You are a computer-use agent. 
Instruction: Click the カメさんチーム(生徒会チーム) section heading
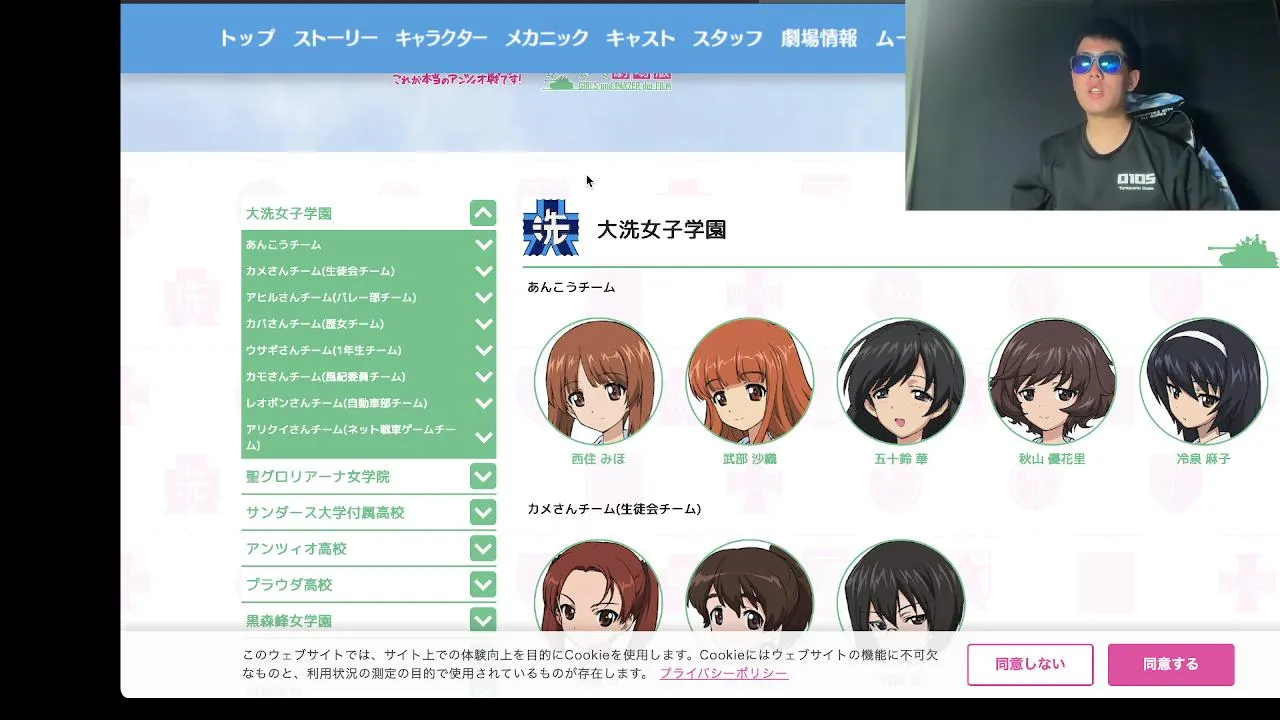click(x=614, y=509)
